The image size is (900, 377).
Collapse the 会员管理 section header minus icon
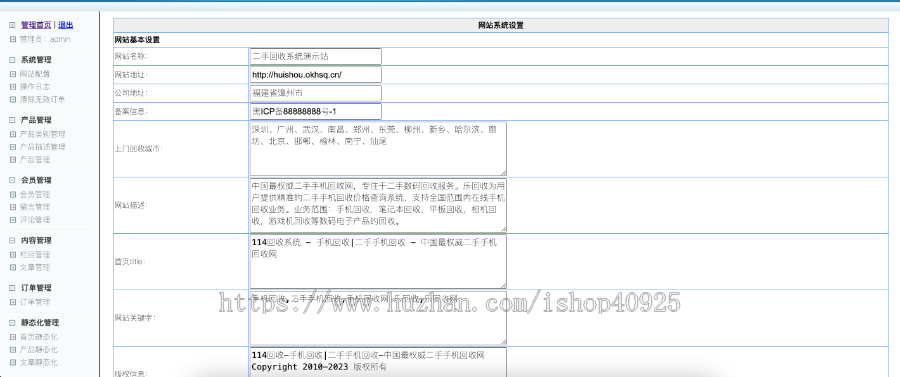pyautogui.click(x=13, y=180)
